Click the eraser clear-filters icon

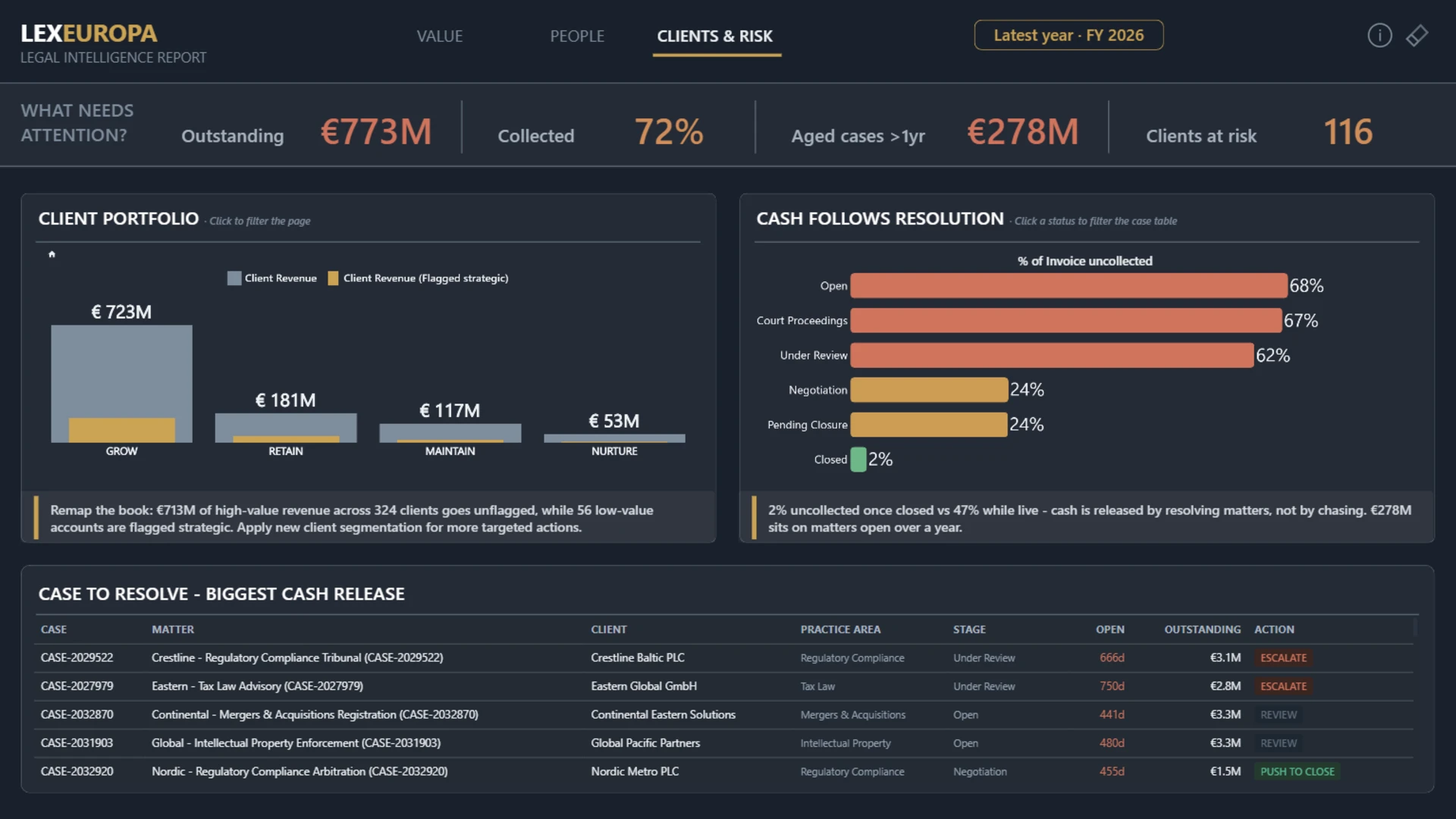point(1417,36)
